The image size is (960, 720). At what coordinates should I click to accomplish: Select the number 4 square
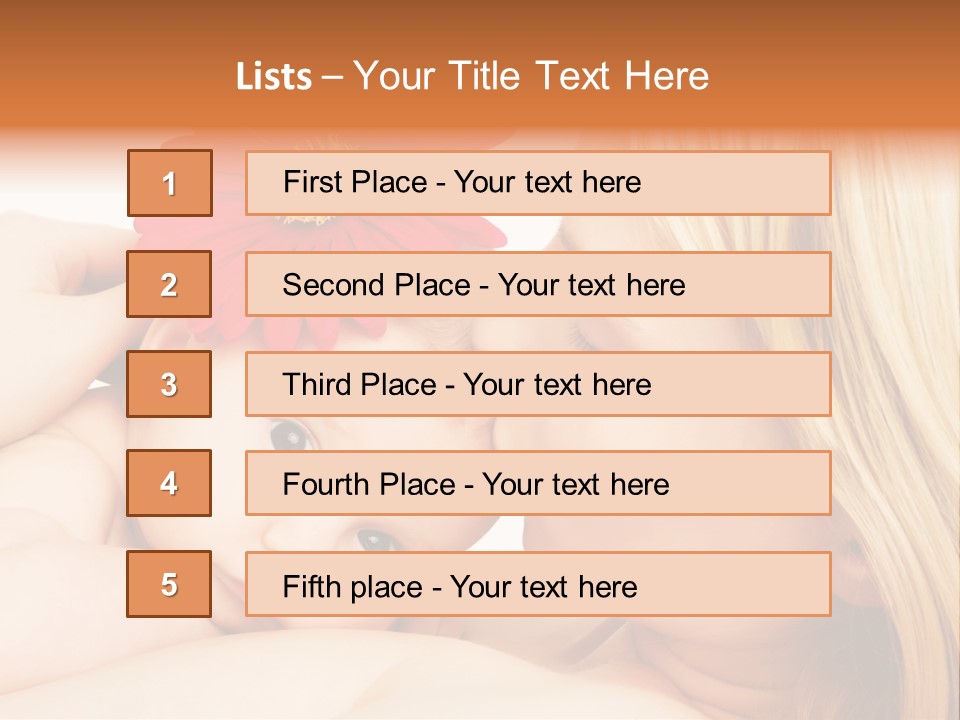pos(169,483)
